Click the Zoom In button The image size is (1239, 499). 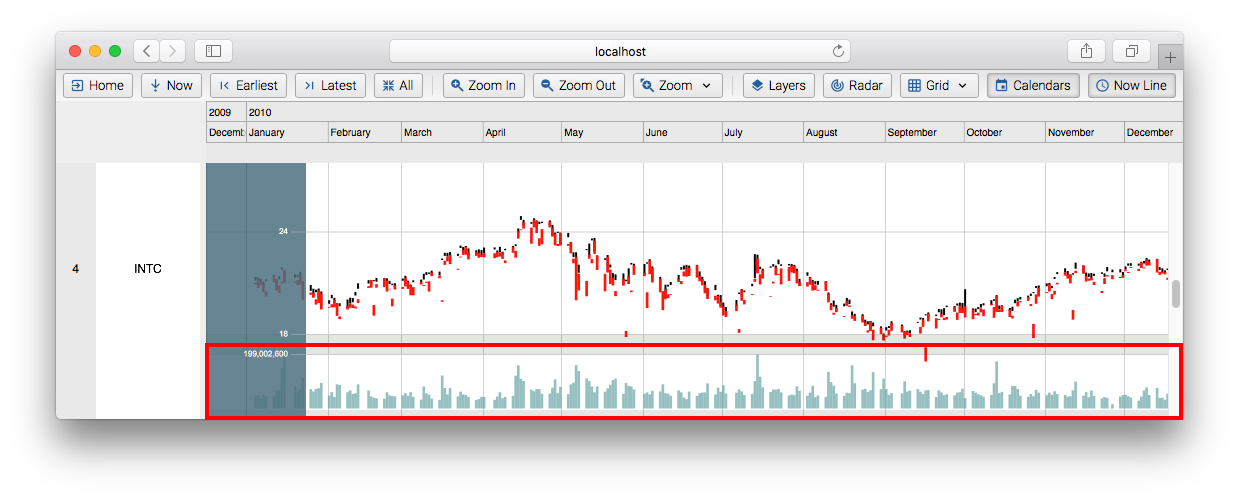pos(484,85)
